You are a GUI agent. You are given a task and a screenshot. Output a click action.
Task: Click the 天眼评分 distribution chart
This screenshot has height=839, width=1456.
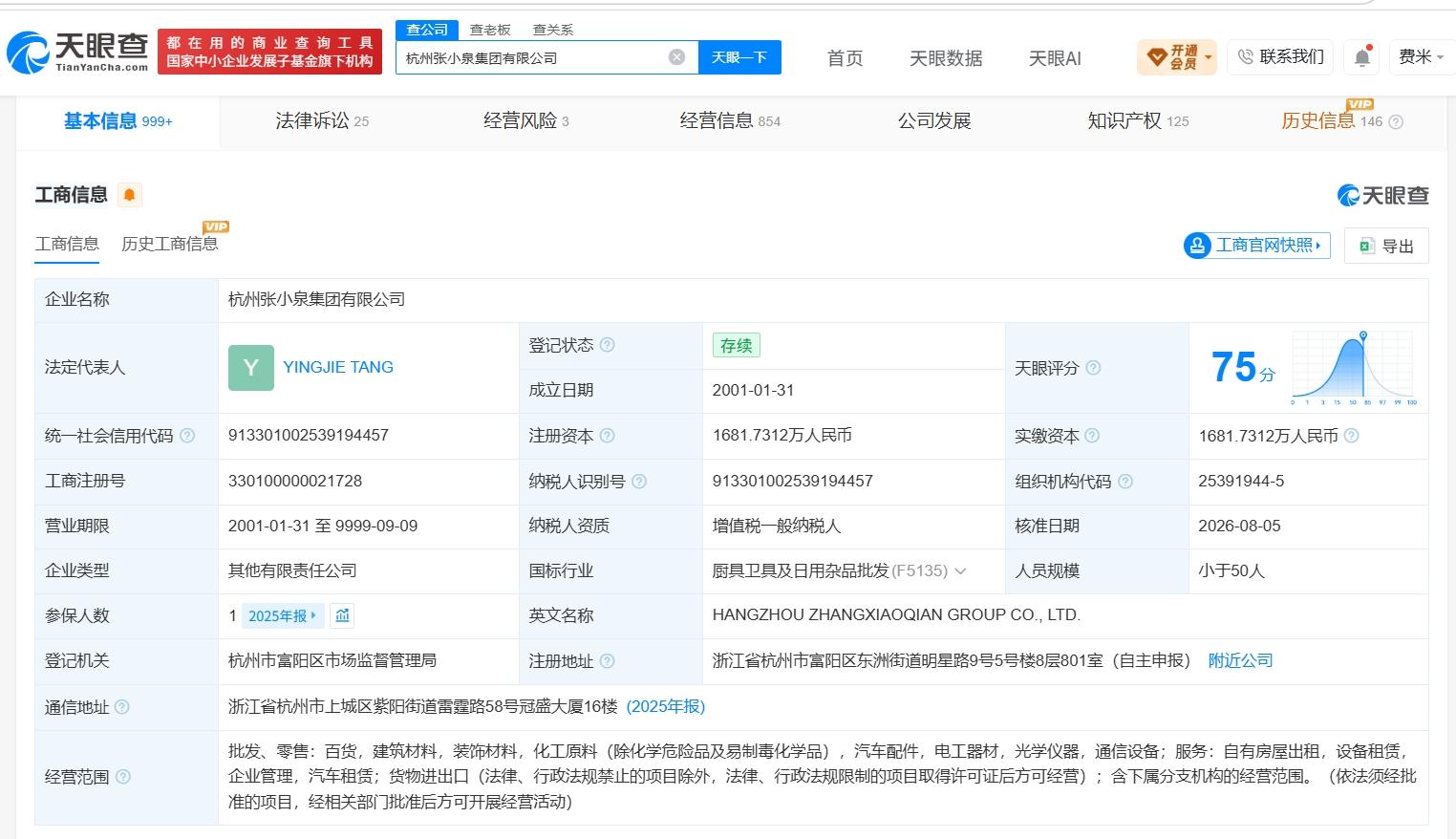1354,368
